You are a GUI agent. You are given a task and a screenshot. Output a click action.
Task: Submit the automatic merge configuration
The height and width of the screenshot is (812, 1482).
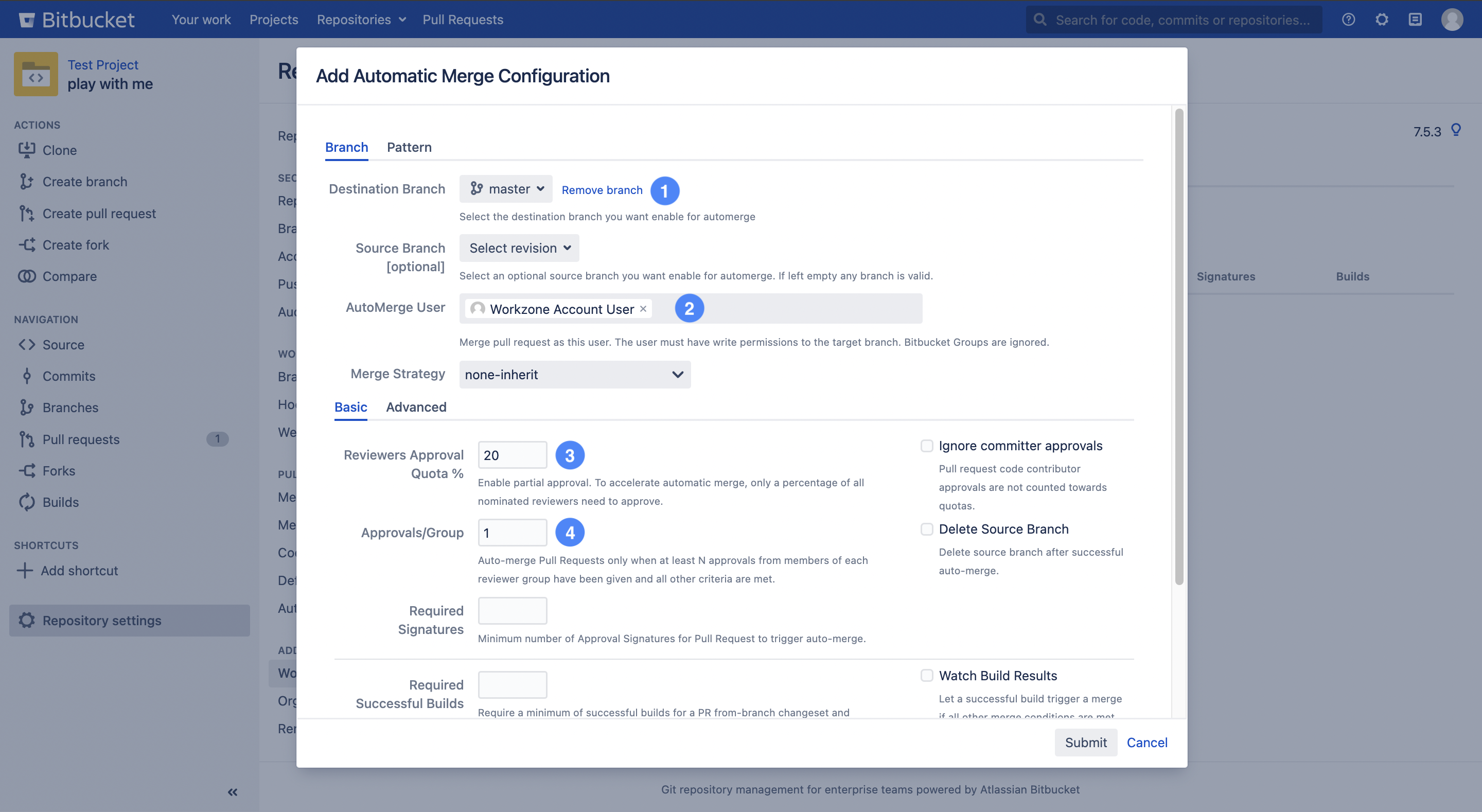1086,743
